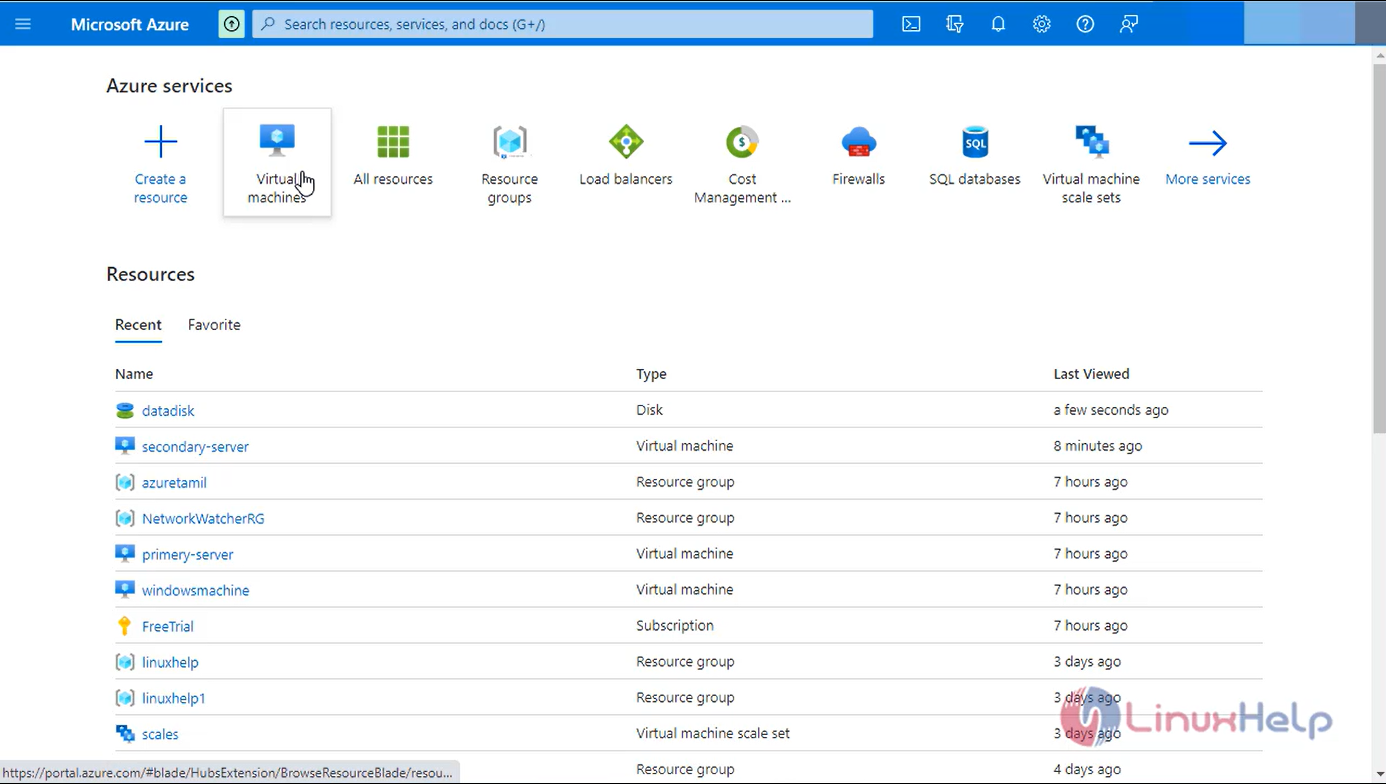Switch to the Recent tab

(x=138, y=325)
